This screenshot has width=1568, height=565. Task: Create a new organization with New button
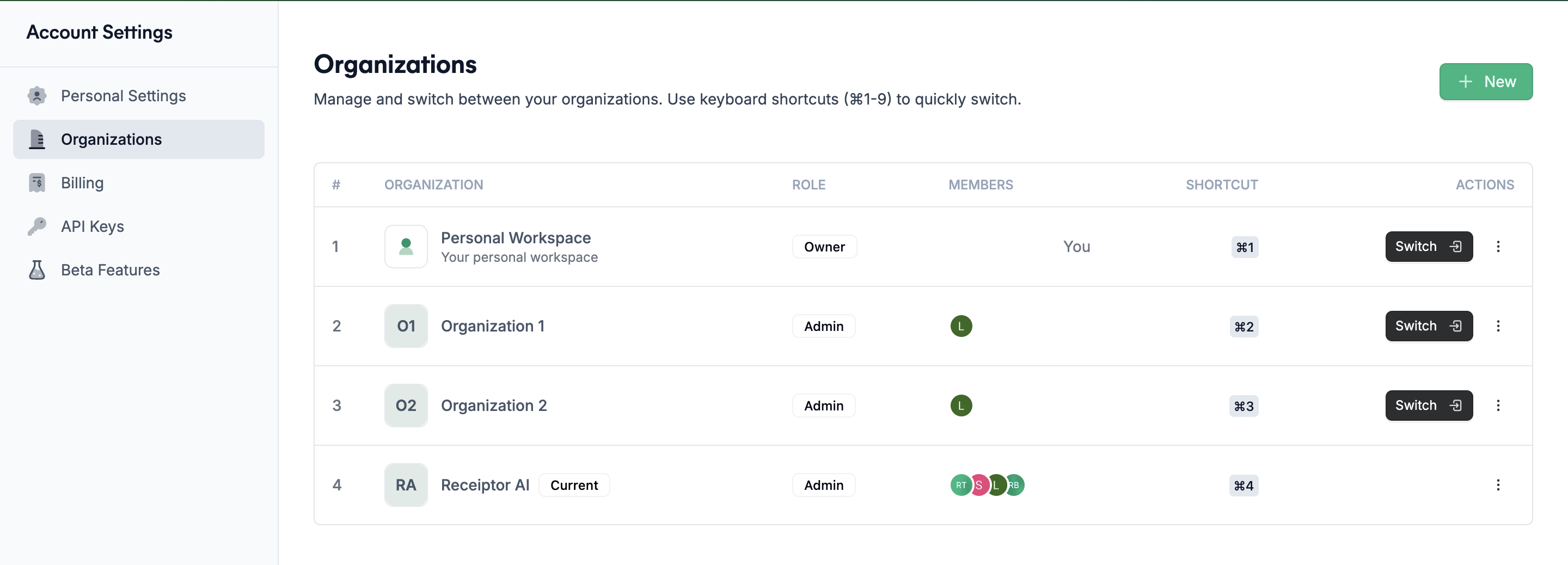(1485, 82)
